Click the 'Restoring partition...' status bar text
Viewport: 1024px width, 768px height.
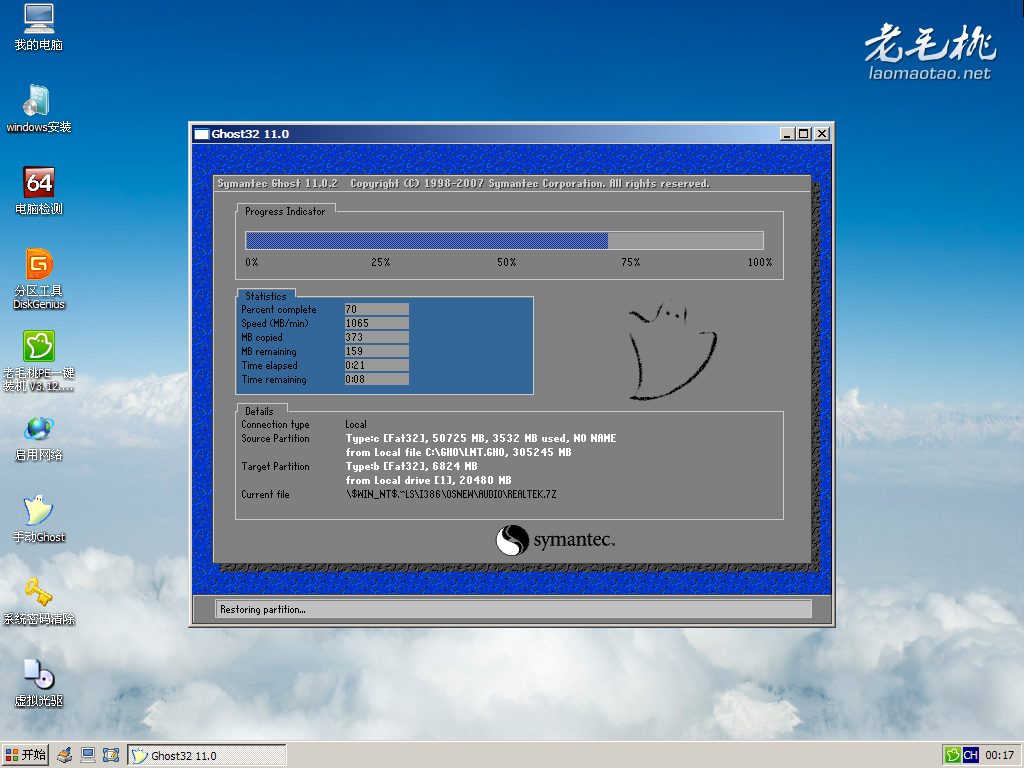click(x=263, y=609)
